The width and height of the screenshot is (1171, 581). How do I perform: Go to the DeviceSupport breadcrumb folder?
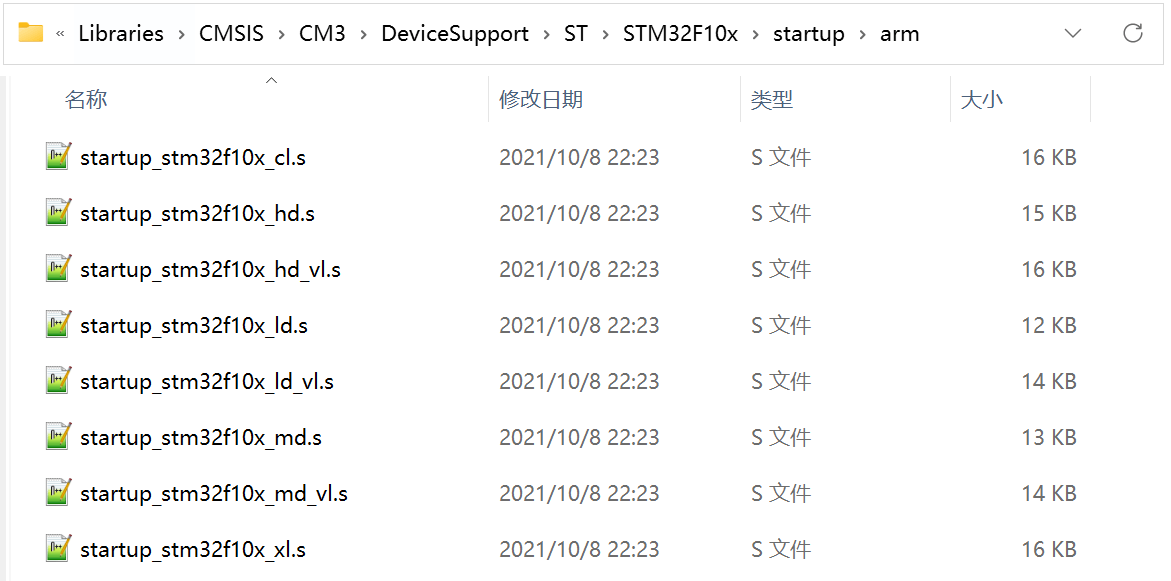pyautogui.click(x=455, y=33)
